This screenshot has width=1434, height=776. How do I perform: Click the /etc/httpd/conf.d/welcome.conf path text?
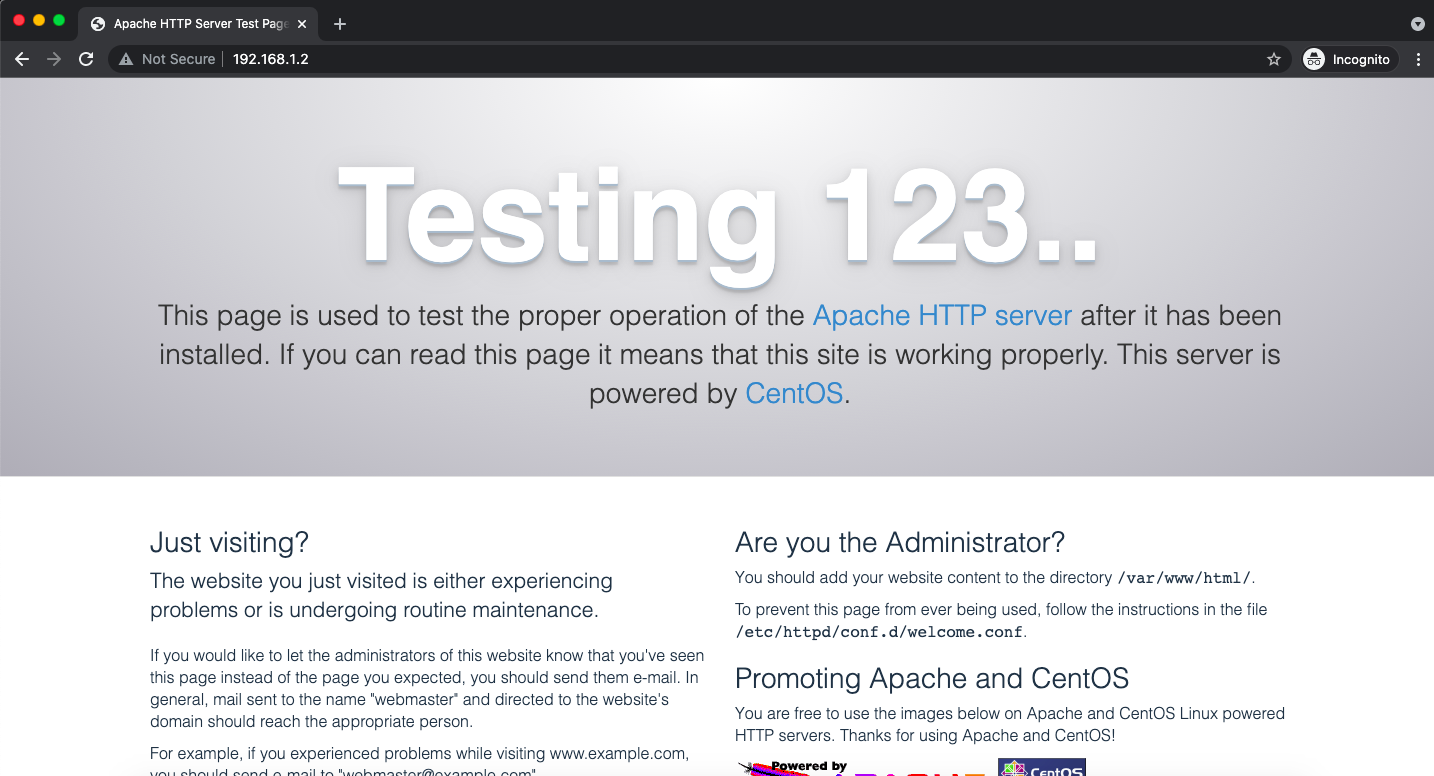(879, 632)
